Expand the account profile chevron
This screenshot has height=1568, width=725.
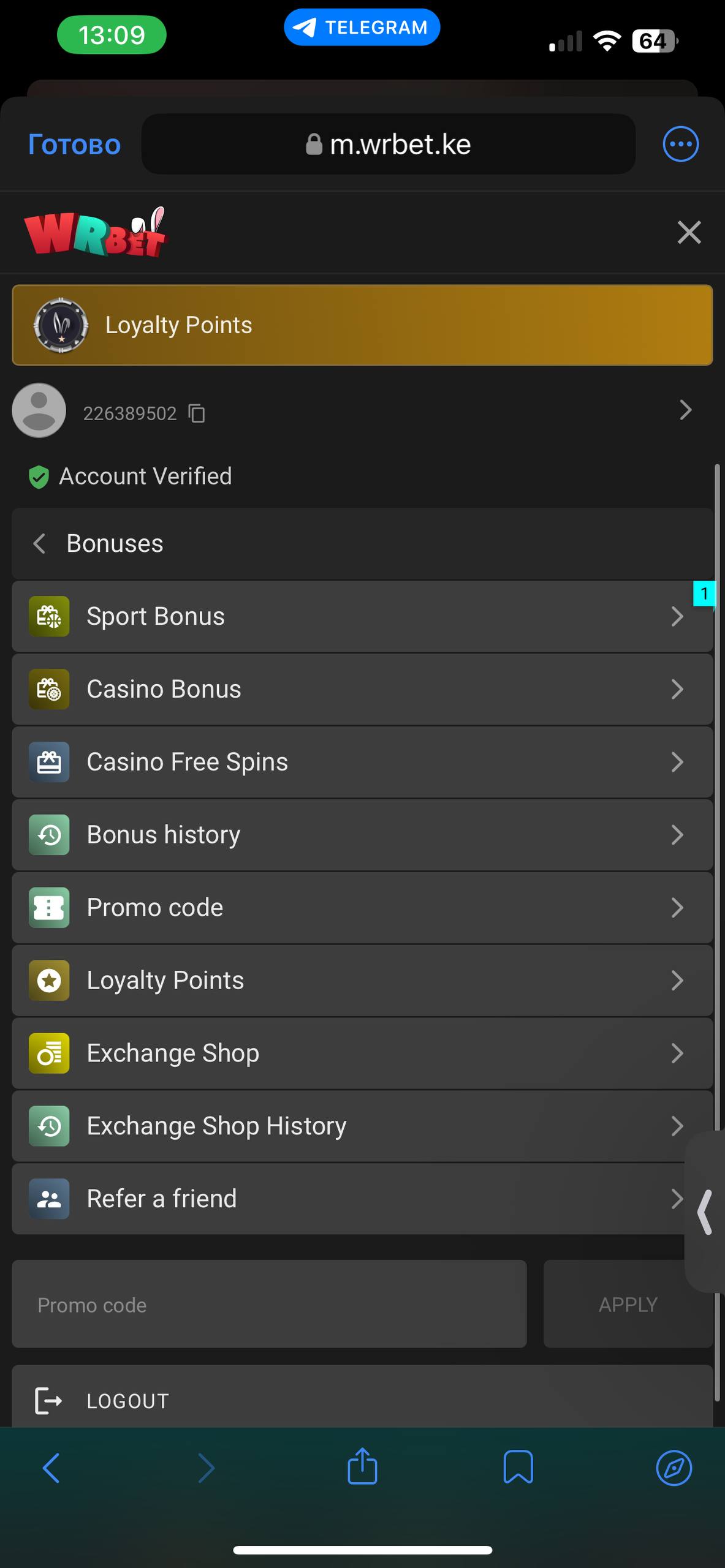coord(685,410)
